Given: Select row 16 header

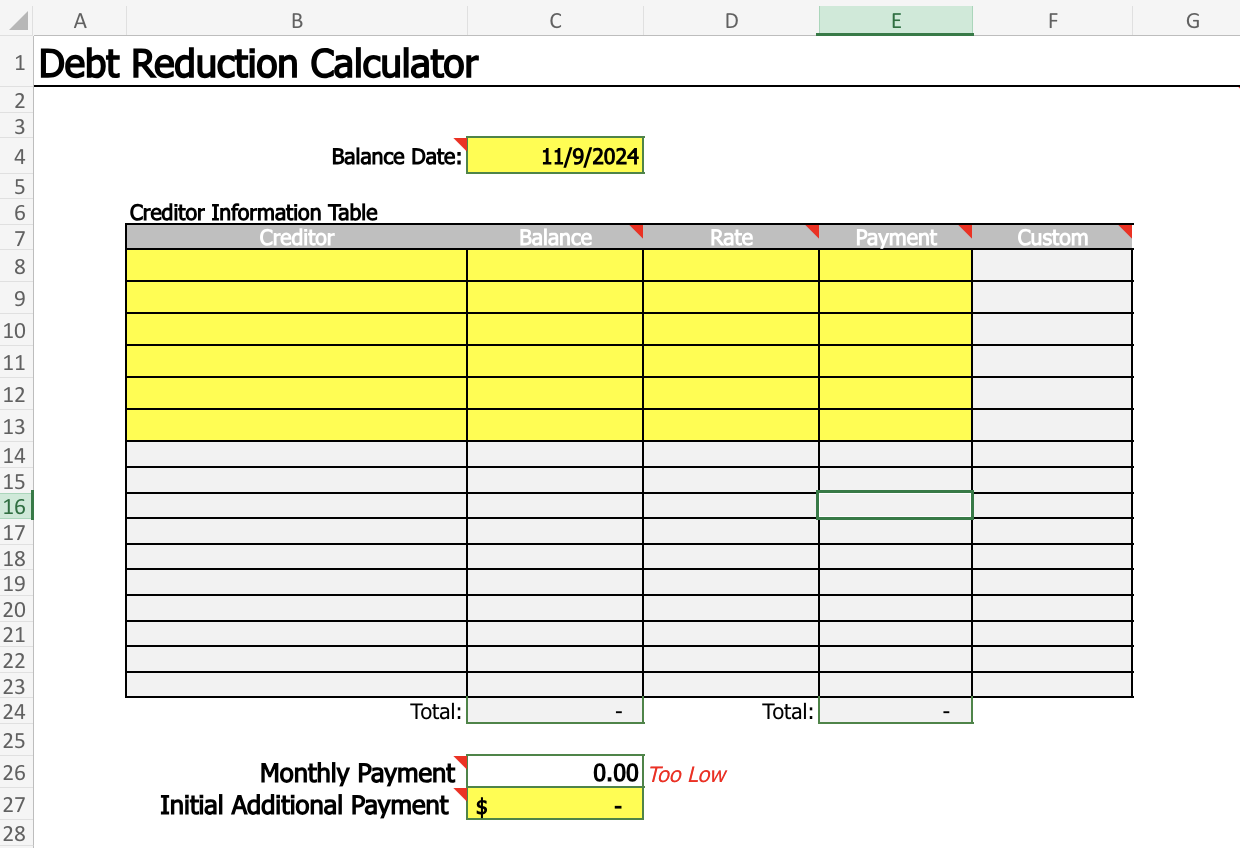Looking at the screenshot, I should (x=17, y=506).
